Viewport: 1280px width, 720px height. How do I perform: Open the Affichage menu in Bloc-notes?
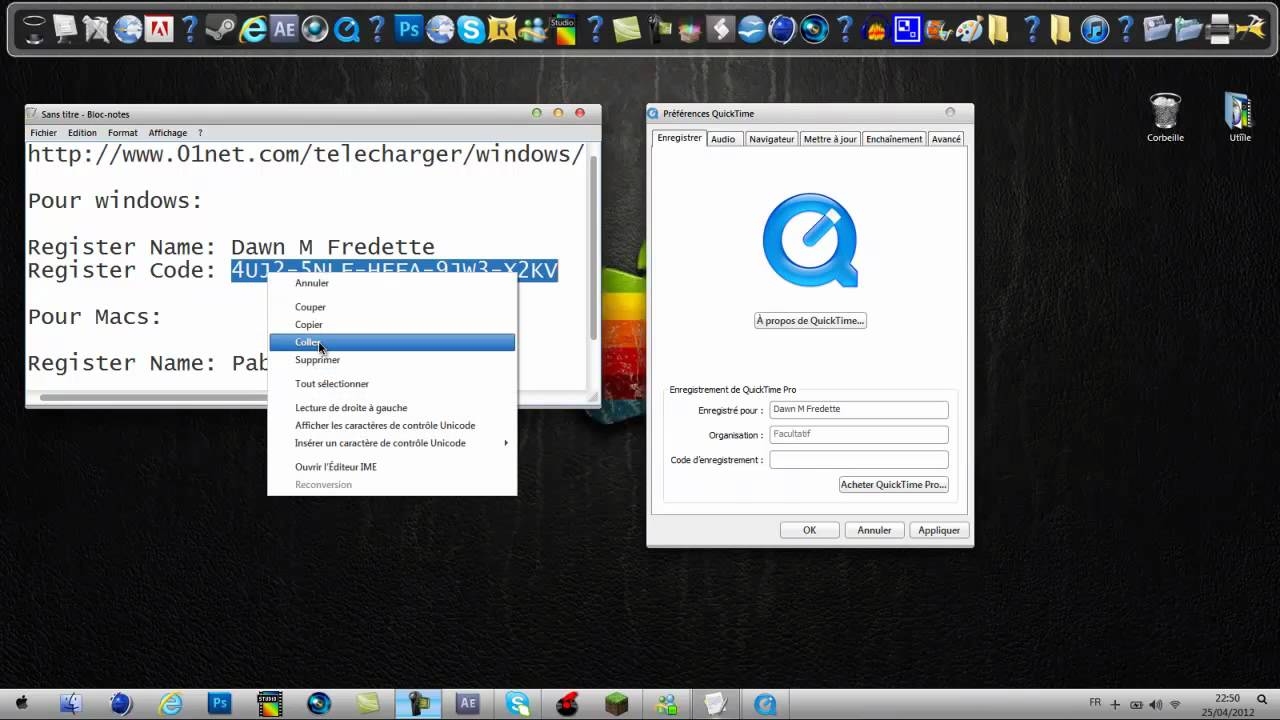click(168, 133)
